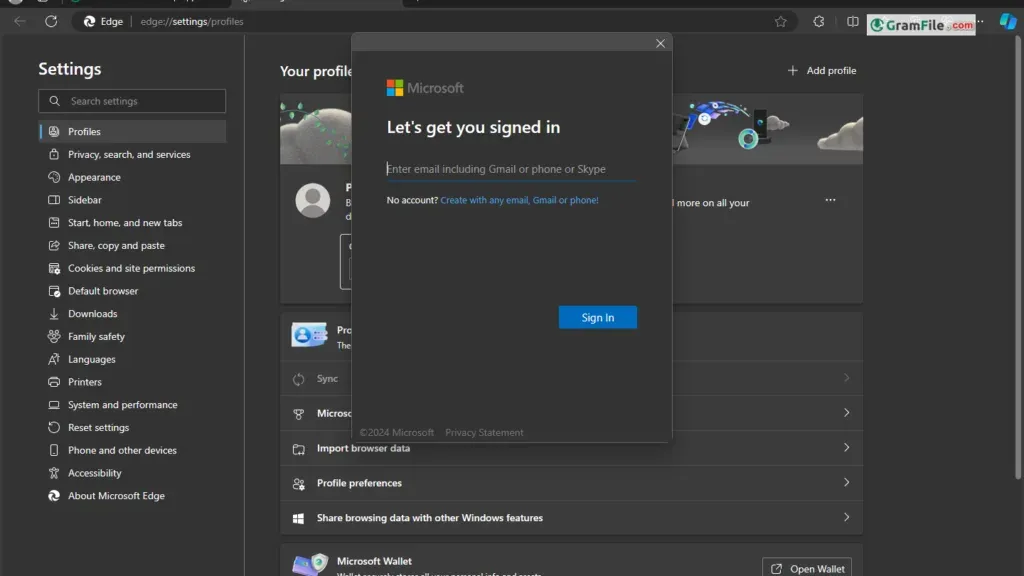Image resolution: width=1024 pixels, height=576 pixels.
Task: Click the About Microsoft Edge logo icon
Action: pos(54,496)
